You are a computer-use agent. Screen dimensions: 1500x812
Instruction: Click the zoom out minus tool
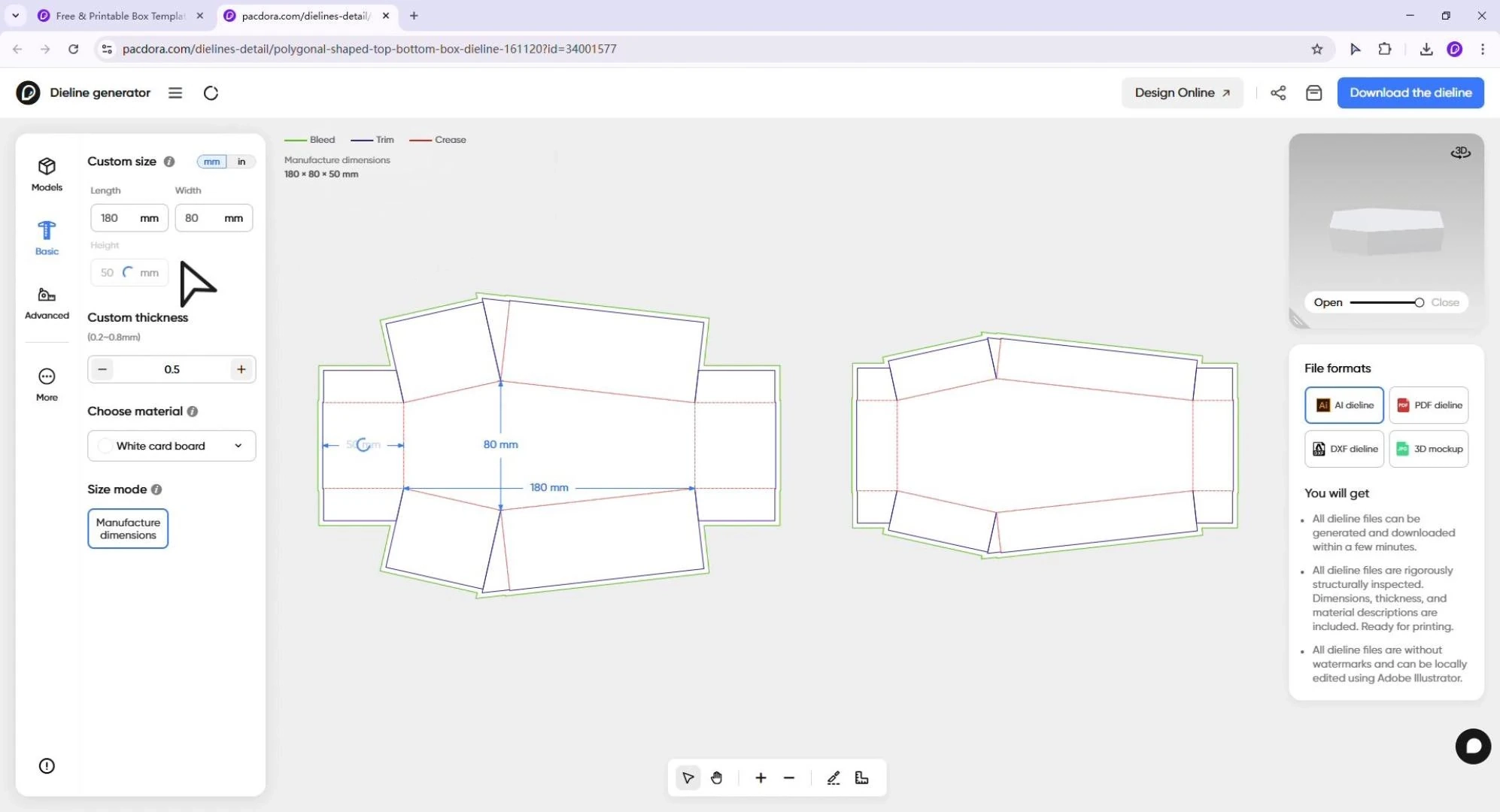pos(789,778)
